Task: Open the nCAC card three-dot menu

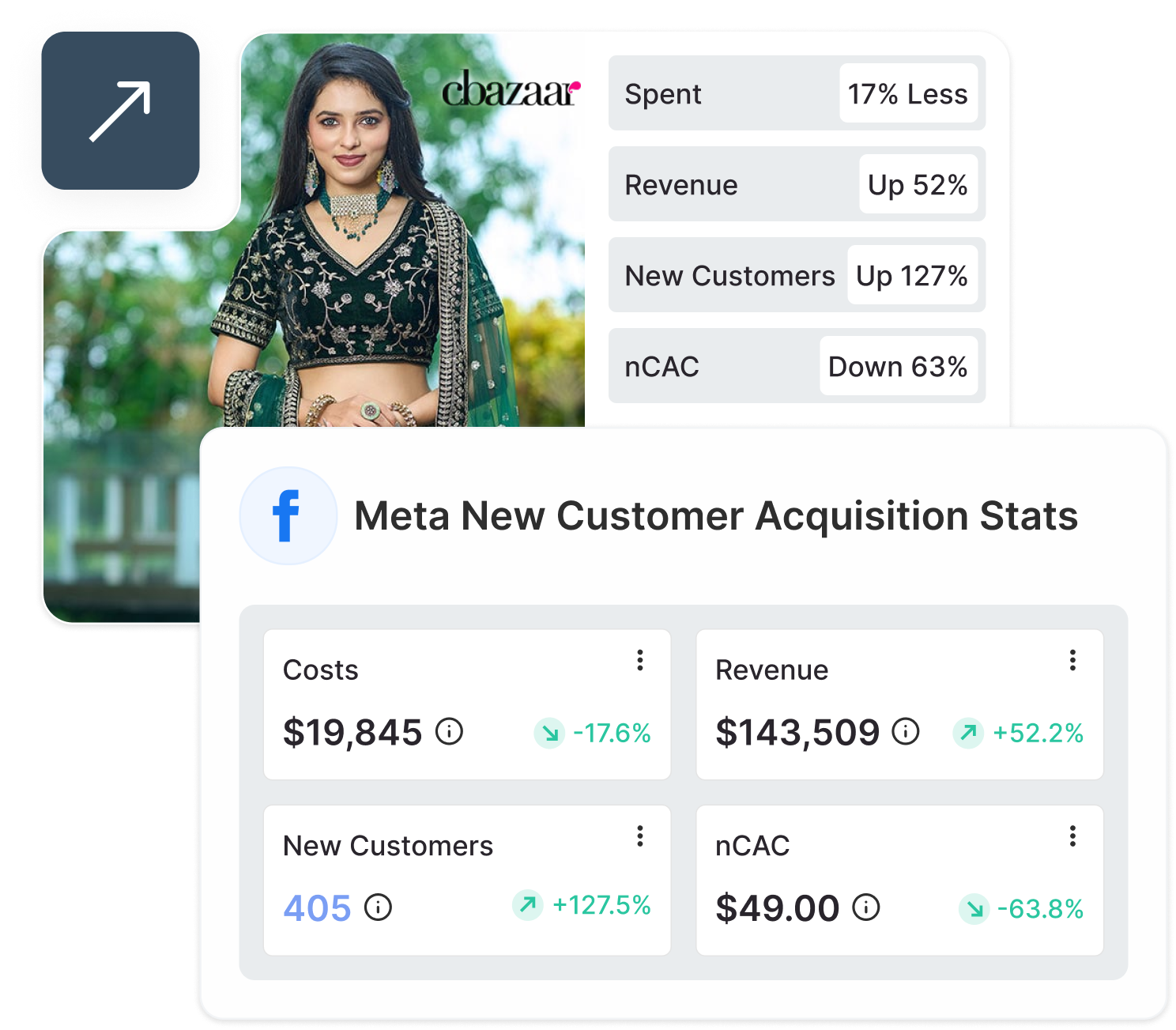Action: point(1072,836)
